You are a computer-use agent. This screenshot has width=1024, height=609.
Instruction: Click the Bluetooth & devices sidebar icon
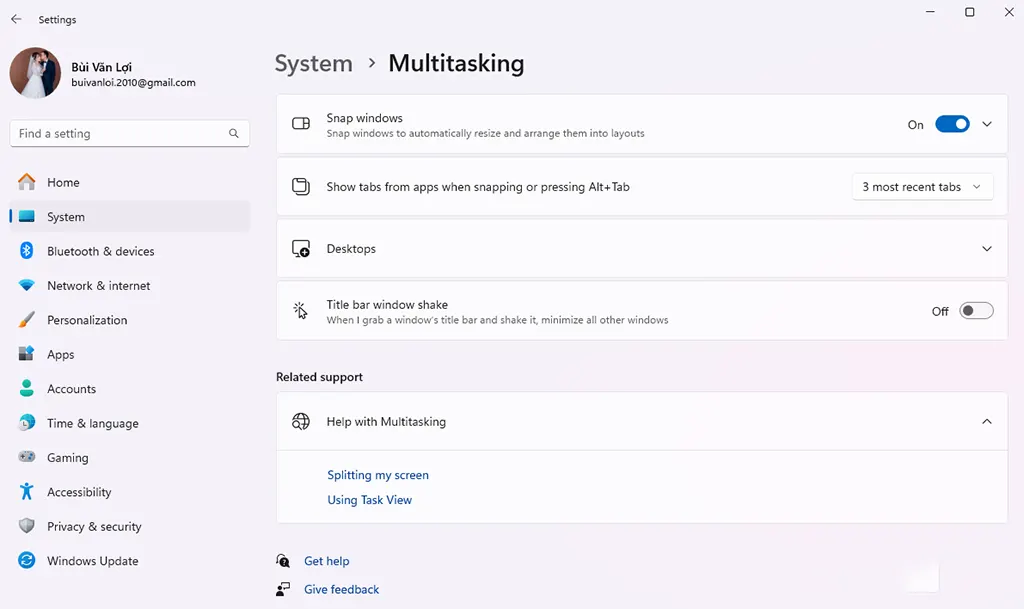pos(27,251)
